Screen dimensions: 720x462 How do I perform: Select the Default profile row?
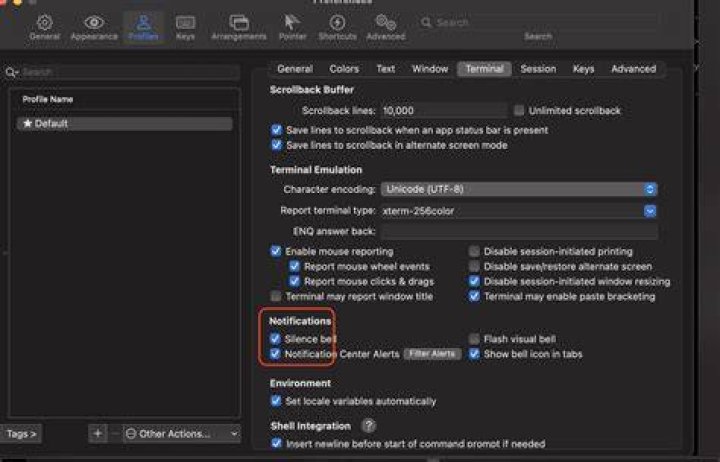click(x=124, y=124)
